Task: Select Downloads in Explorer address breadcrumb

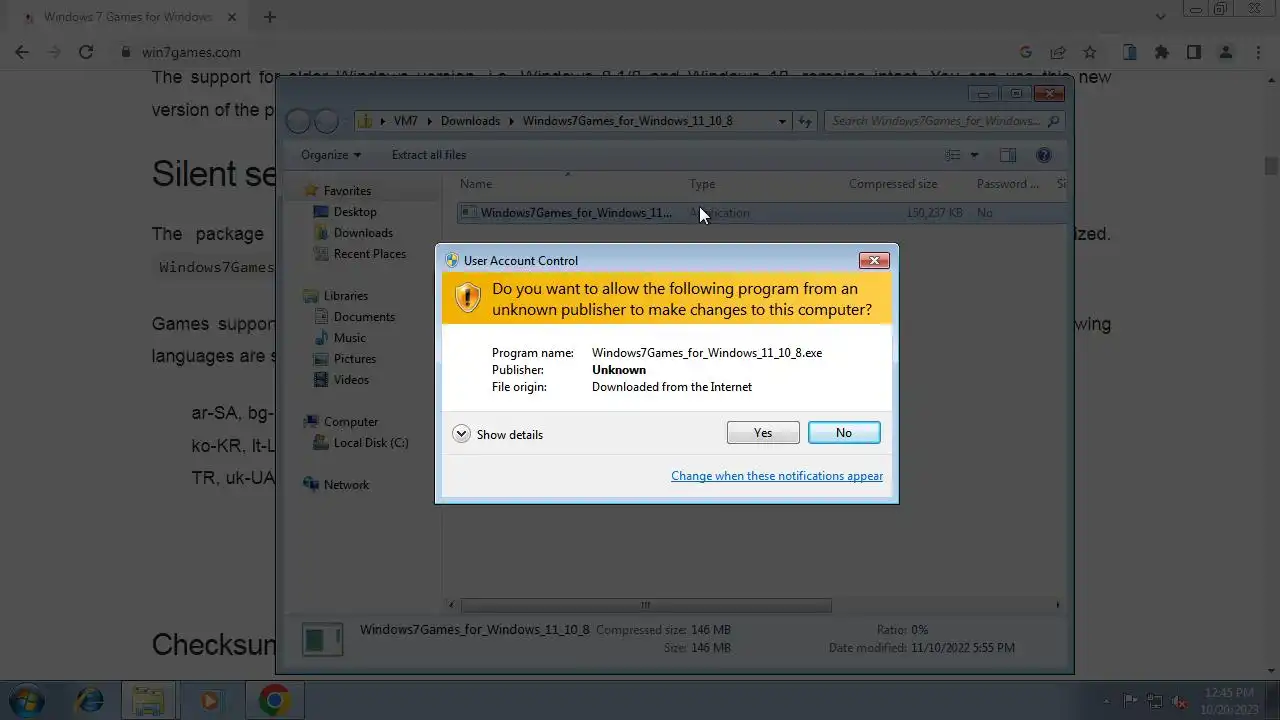Action: pyautogui.click(x=470, y=121)
